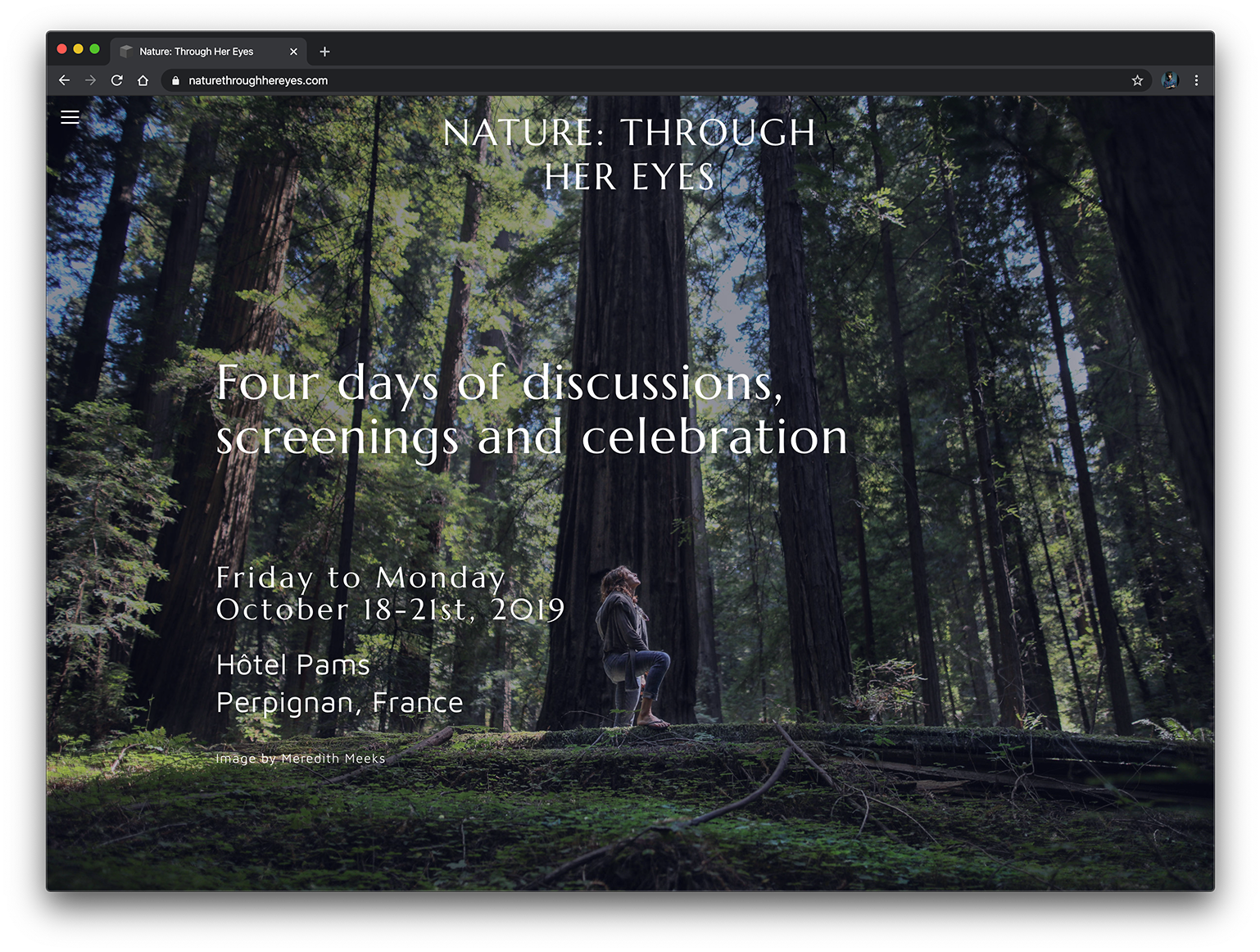The image size is (1260, 952).
Task: Open the Chrome profile avatar
Action: (1170, 80)
